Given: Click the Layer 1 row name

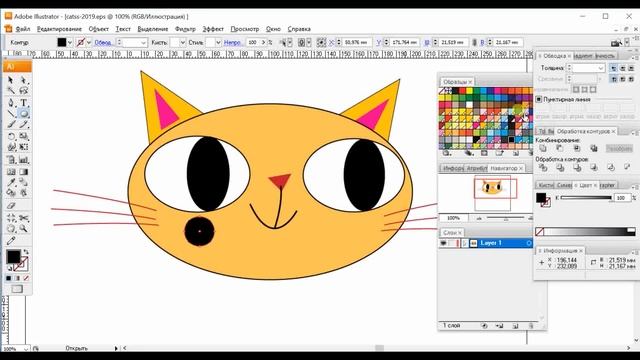Looking at the screenshot, I should coord(491,243).
